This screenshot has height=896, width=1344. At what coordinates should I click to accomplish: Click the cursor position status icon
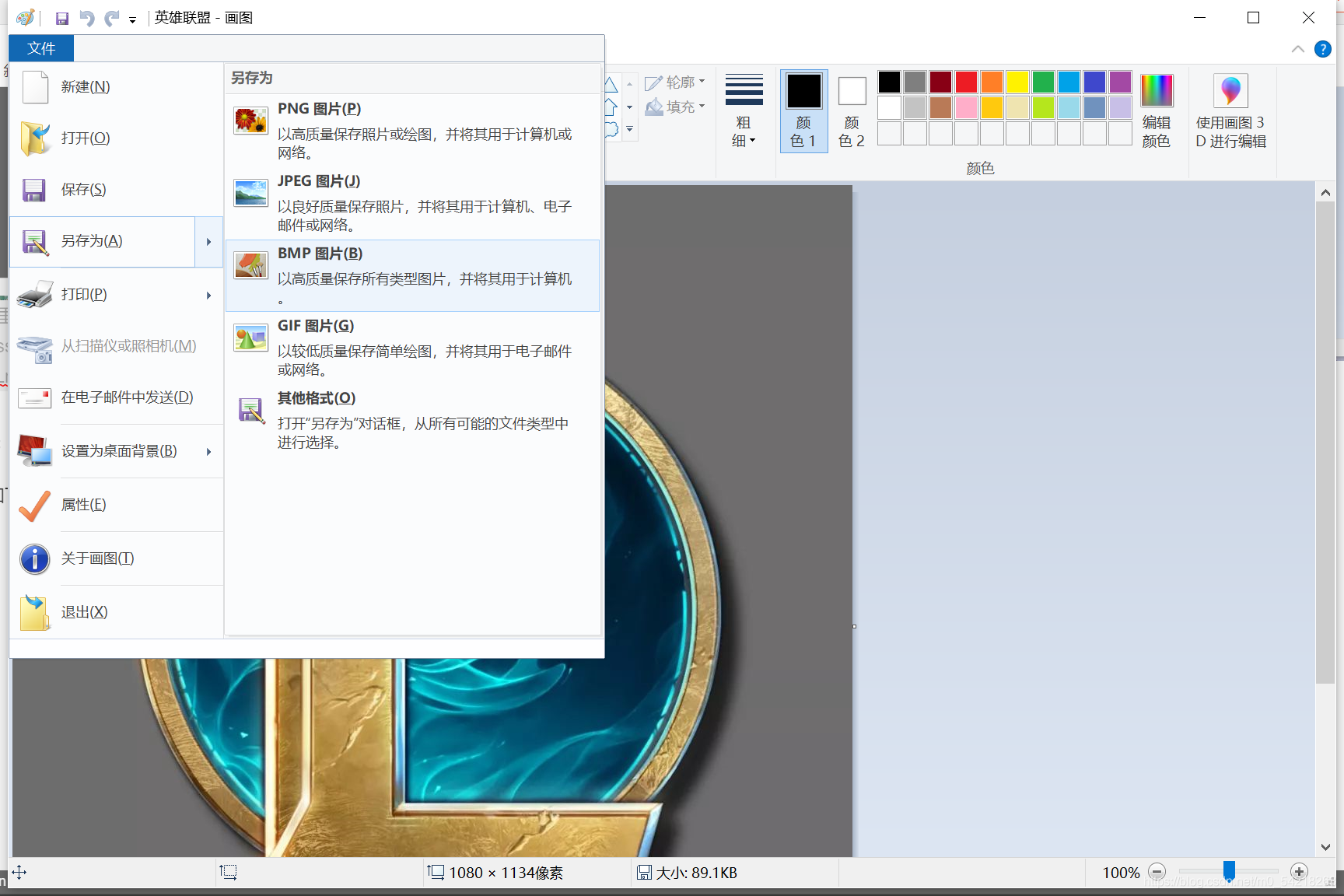(x=19, y=872)
